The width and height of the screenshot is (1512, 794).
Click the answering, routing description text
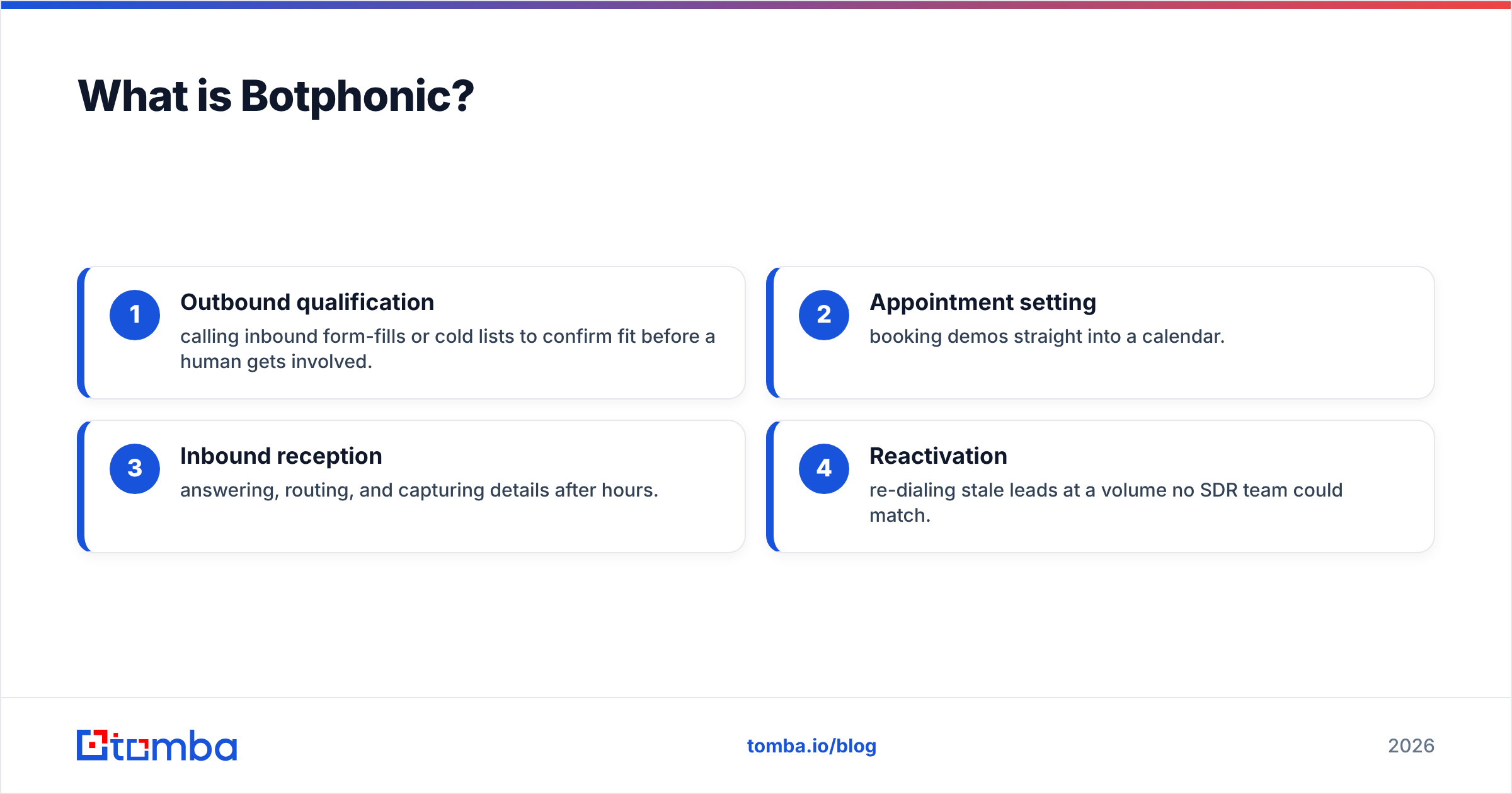point(419,490)
